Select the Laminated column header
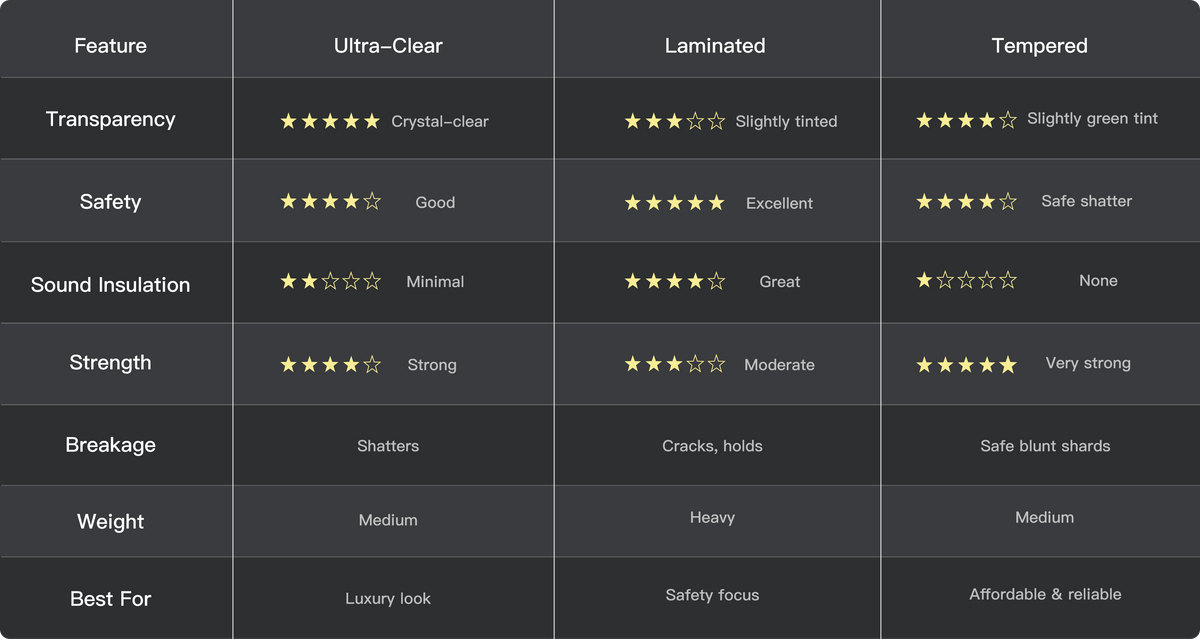The height and width of the screenshot is (639, 1200). coord(714,46)
